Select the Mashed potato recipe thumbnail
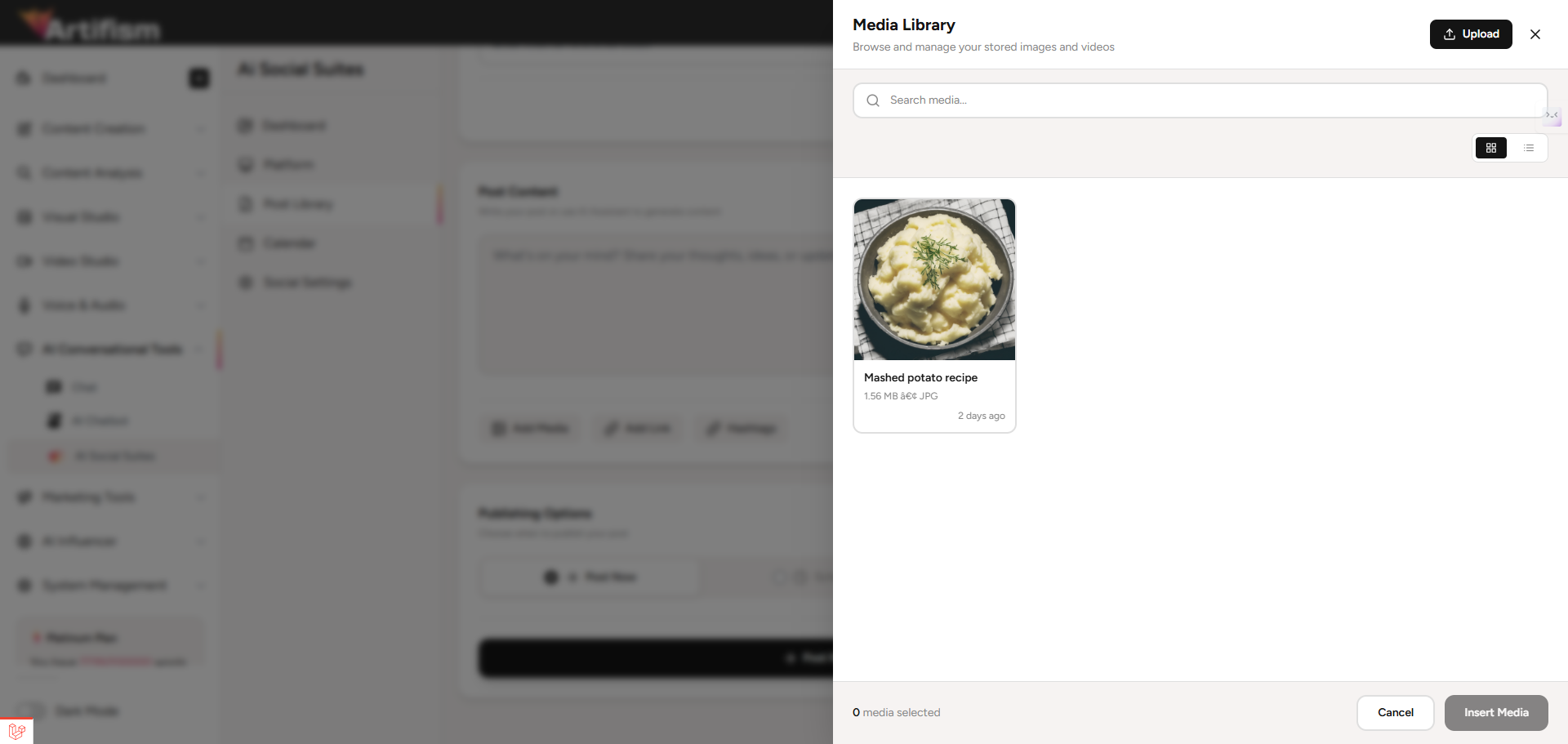 pos(934,279)
